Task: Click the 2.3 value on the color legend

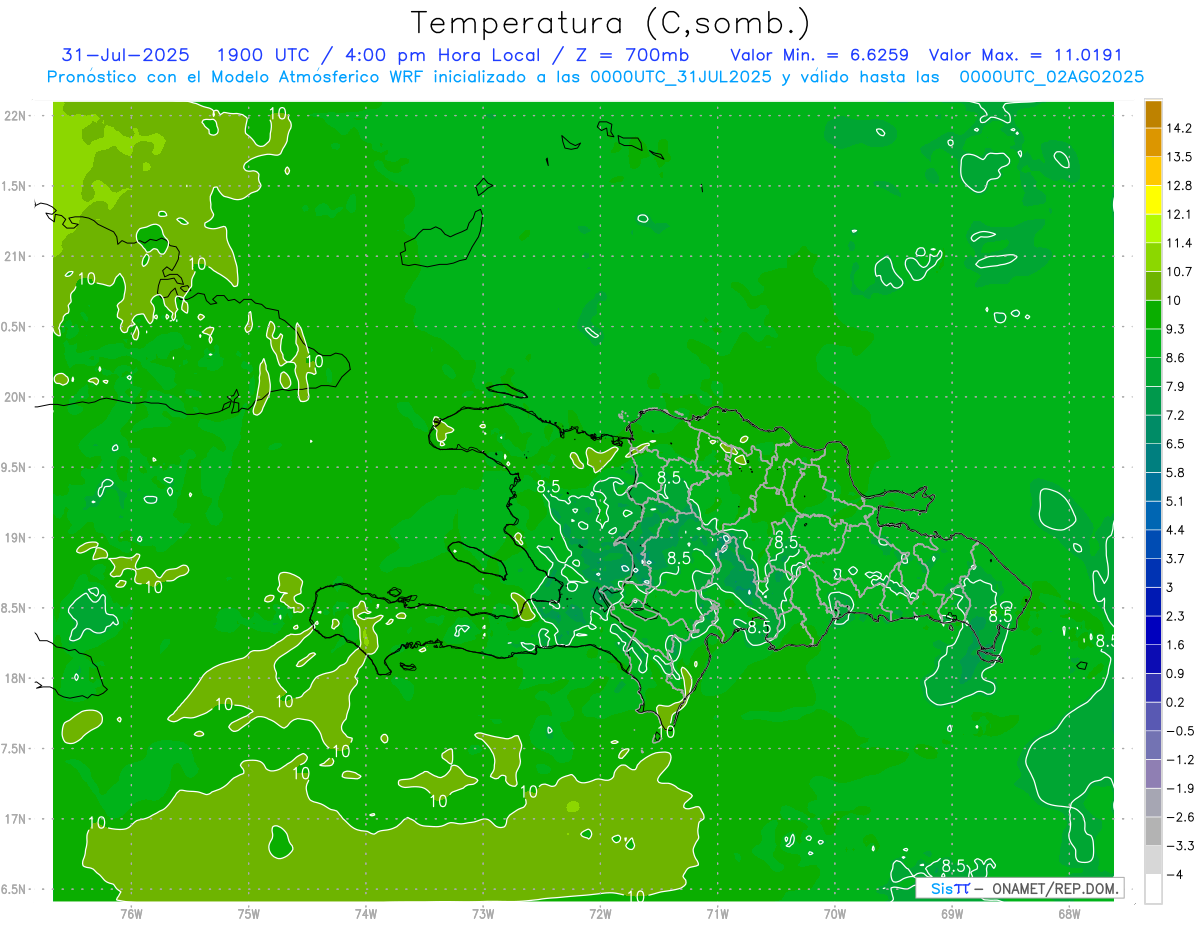Action: pyautogui.click(x=1175, y=616)
